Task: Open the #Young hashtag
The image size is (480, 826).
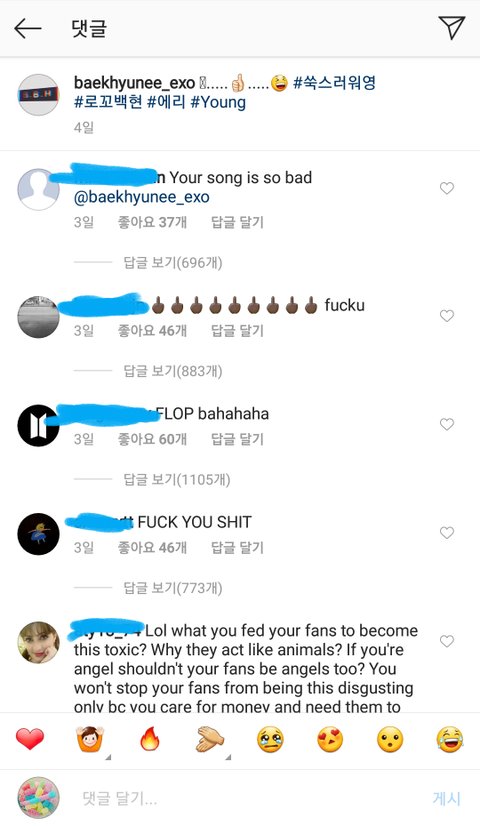Action: (218, 102)
